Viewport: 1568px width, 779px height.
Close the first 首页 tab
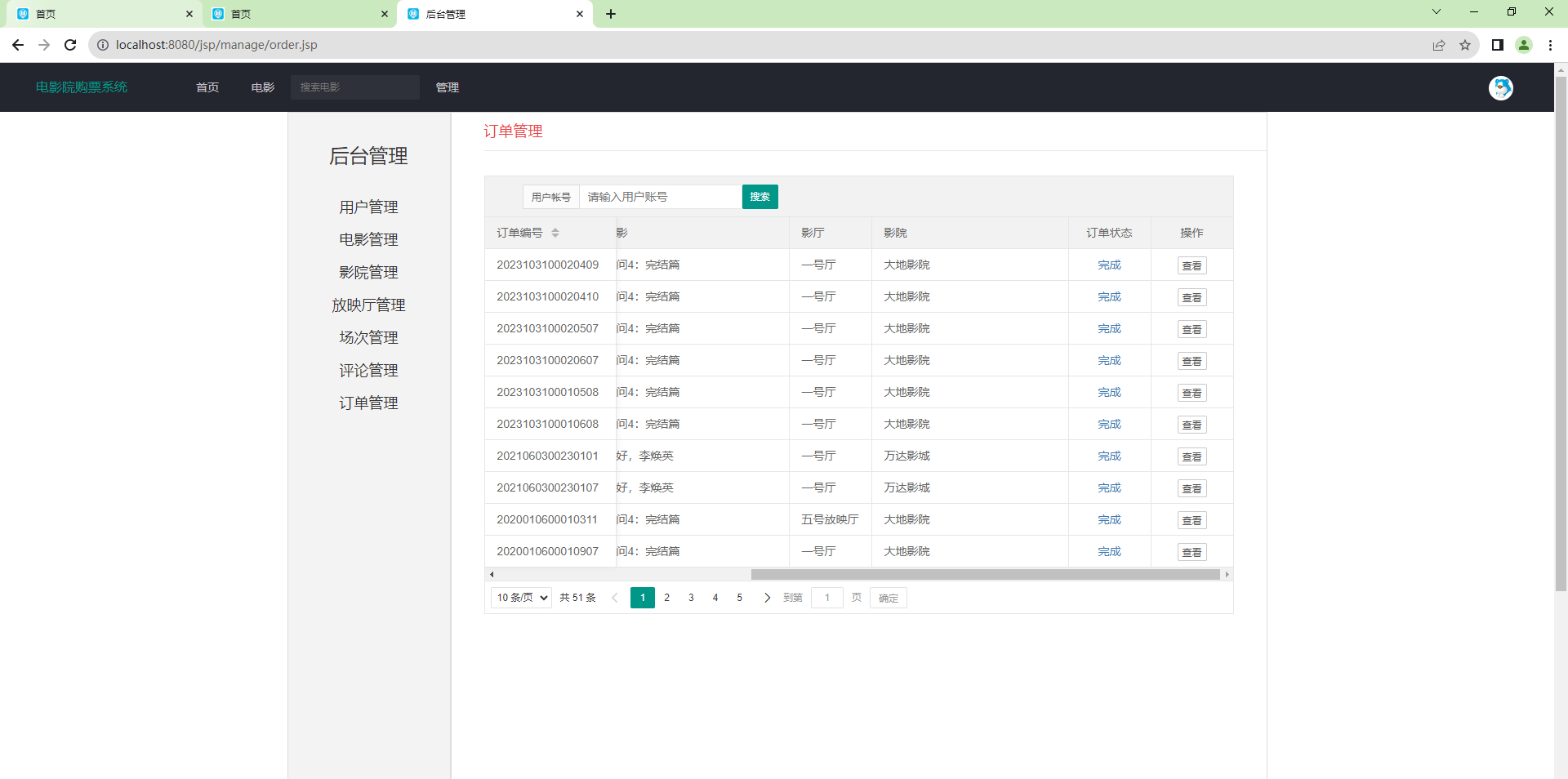pyautogui.click(x=189, y=14)
